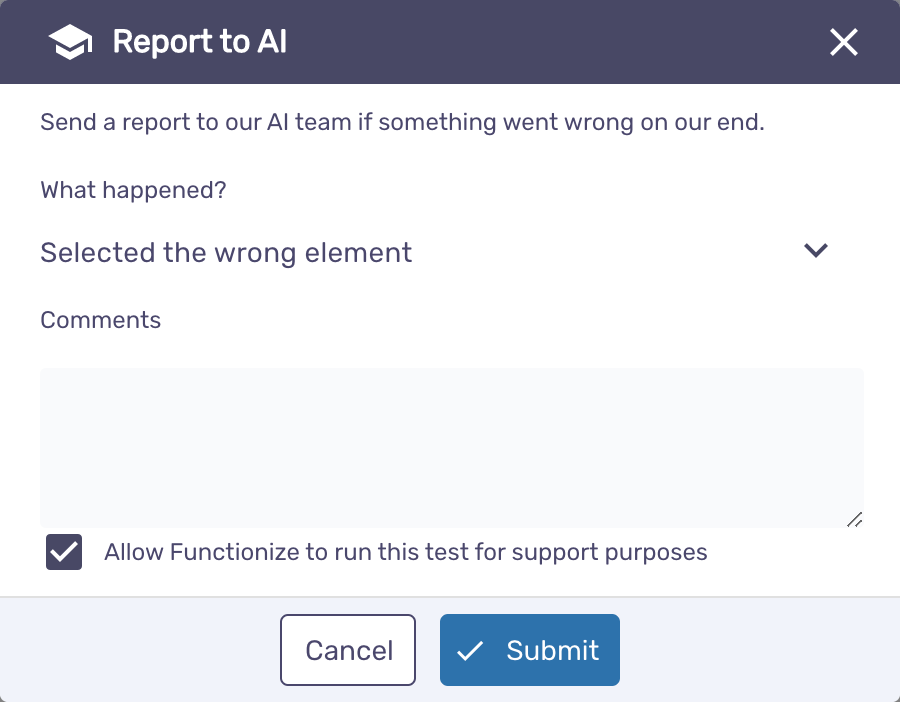900x702 pixels.
Task: Expand the What happened options list
Action: (435, 252)
